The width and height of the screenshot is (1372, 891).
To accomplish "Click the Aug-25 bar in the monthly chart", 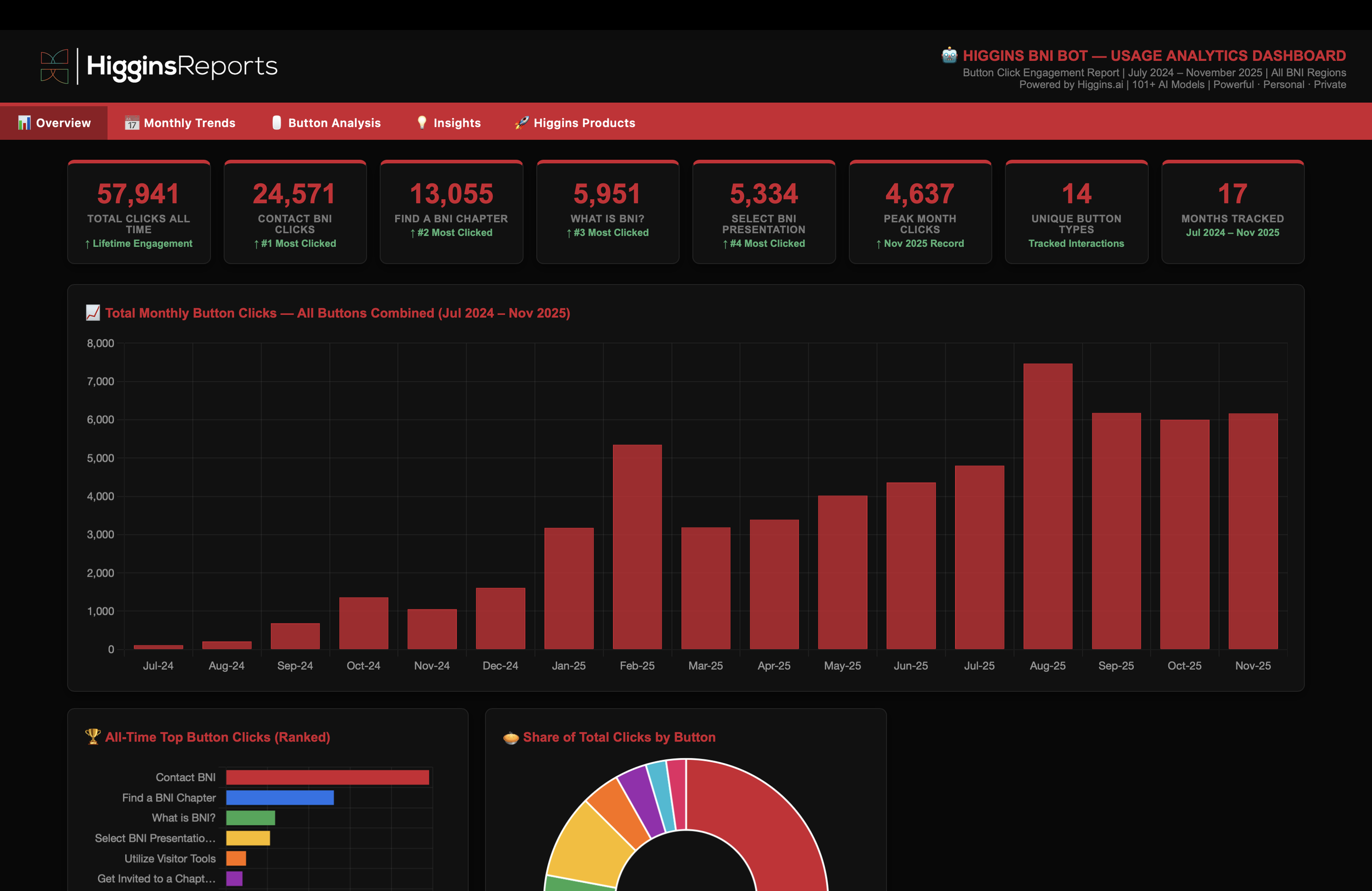I will (1048, 507).
